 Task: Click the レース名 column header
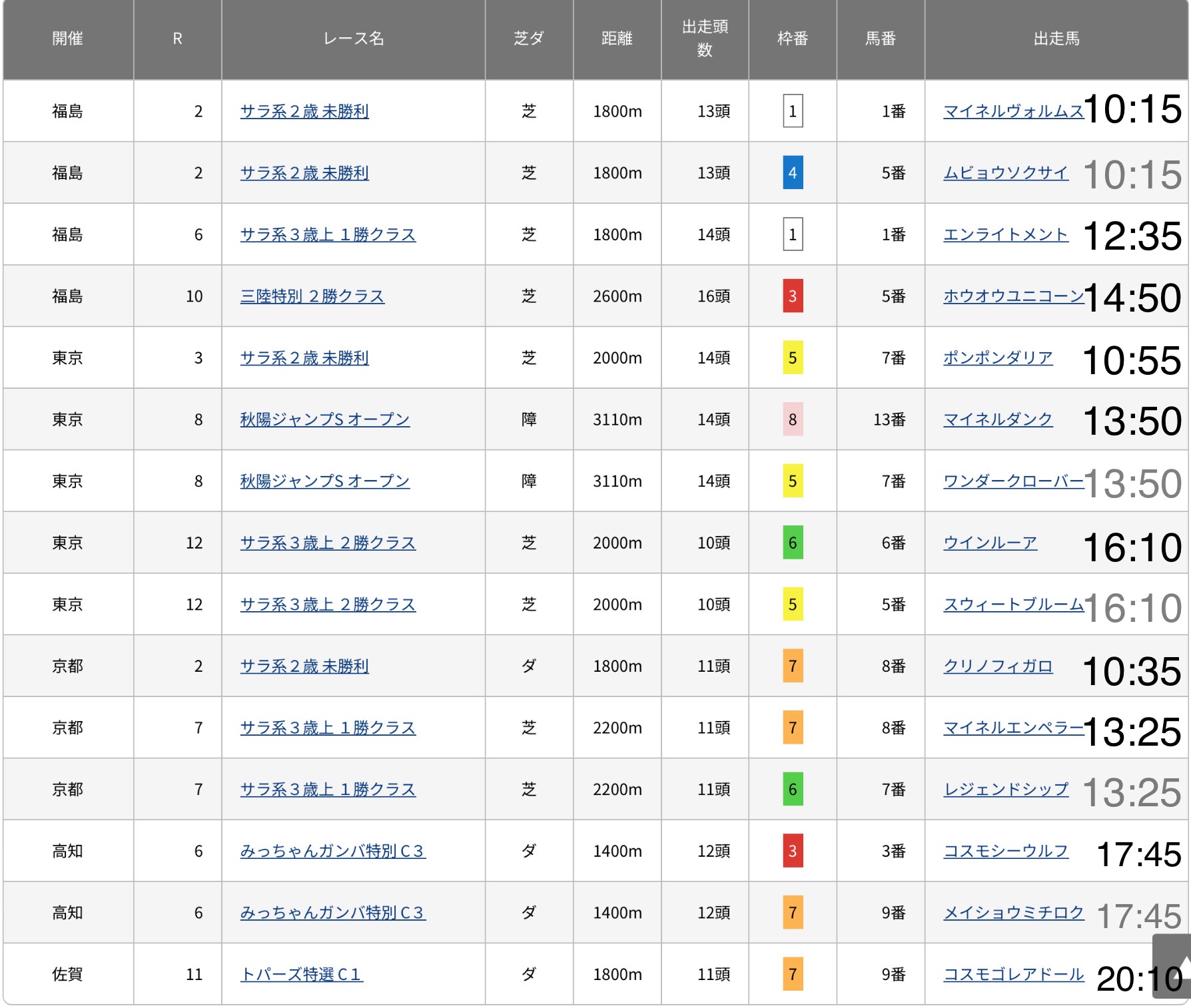tap(353, 39)
